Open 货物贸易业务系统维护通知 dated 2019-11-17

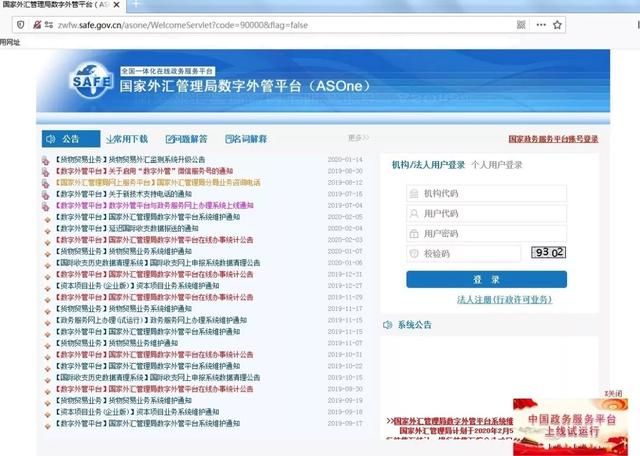point(124,309)
